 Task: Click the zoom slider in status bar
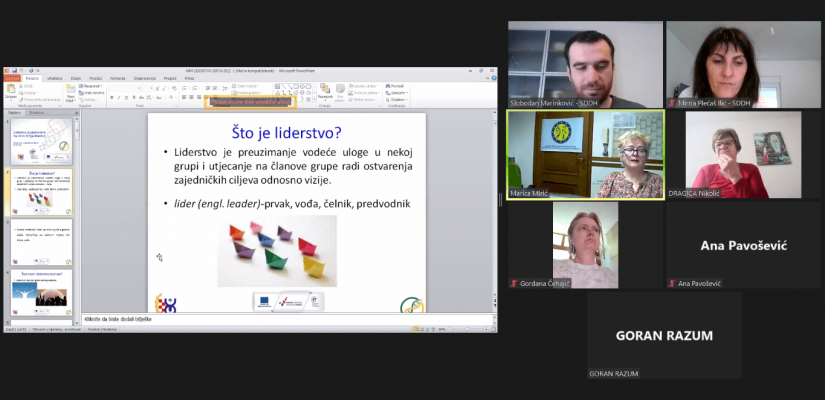[x=466, y=328]
